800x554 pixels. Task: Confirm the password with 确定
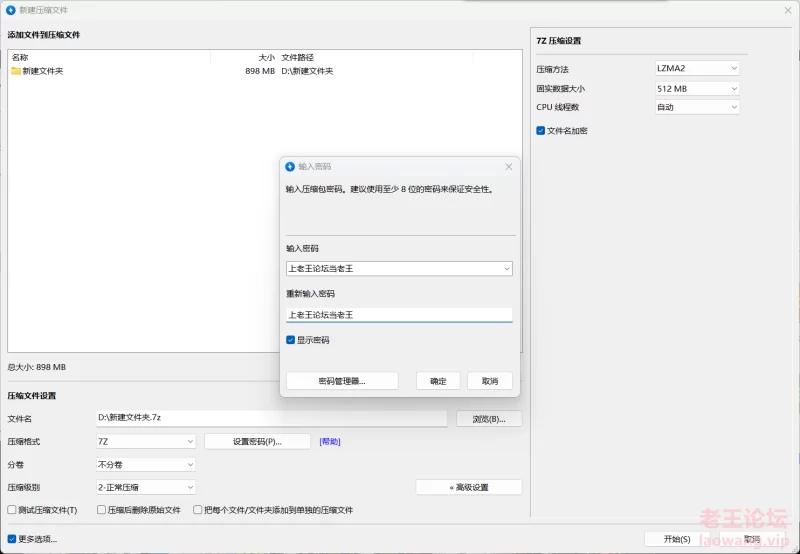click(x=438, y=381)
